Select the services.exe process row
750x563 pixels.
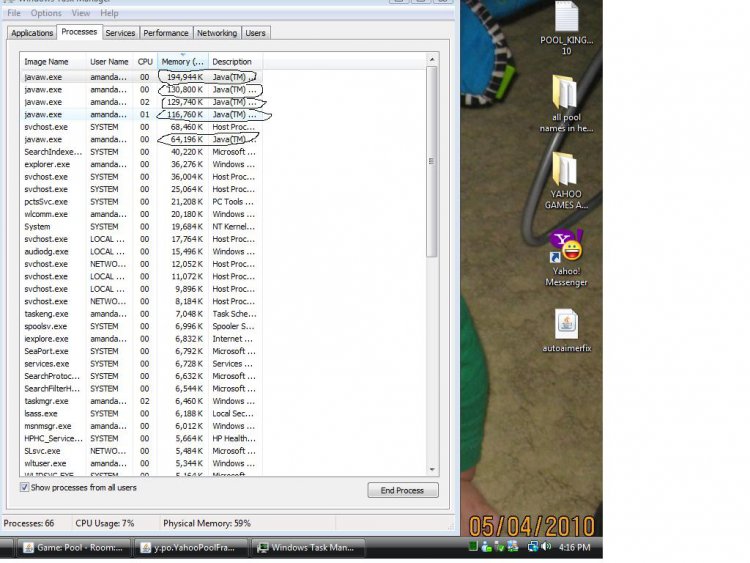[142, 364]
